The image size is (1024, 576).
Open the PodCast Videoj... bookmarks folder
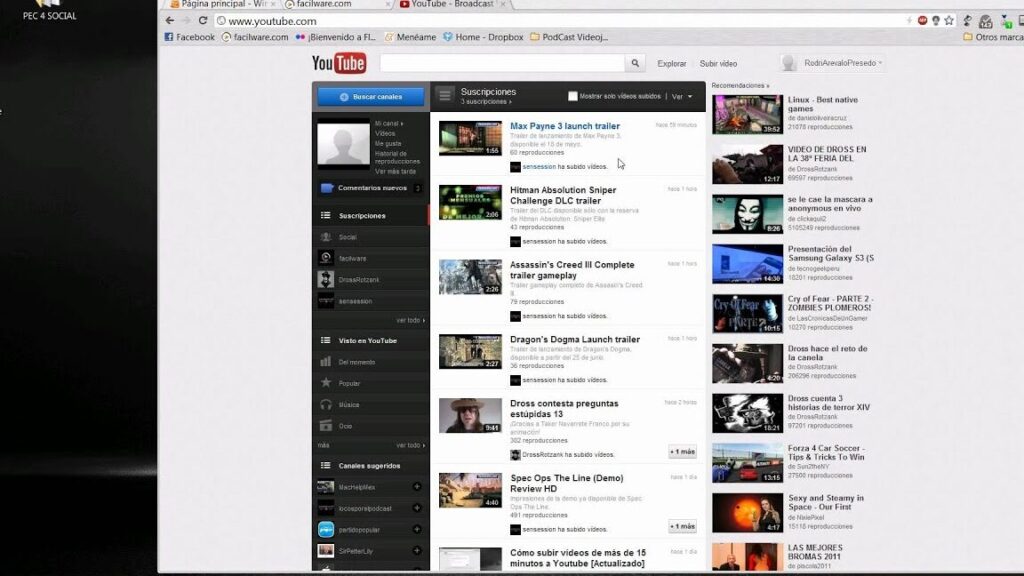point(569,37)
